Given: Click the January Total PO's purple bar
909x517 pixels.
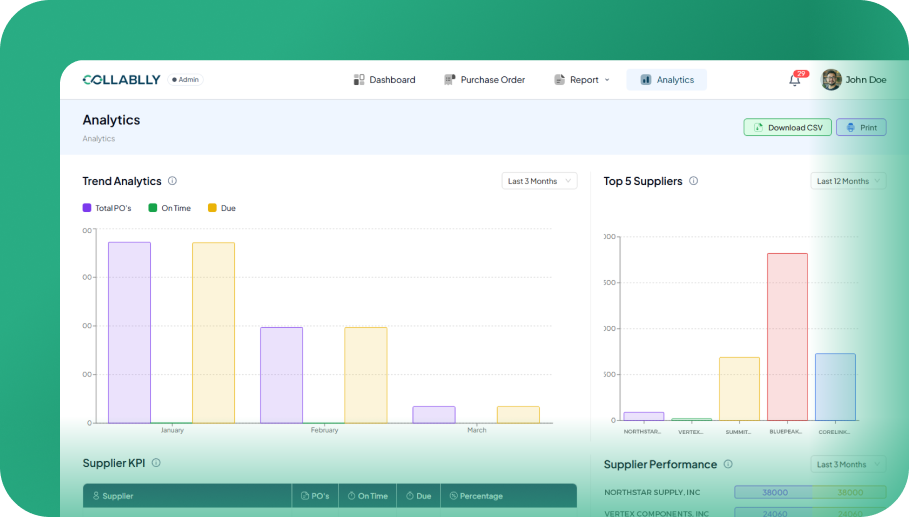Looking at the screenshot, I should (x=129, y=332).
